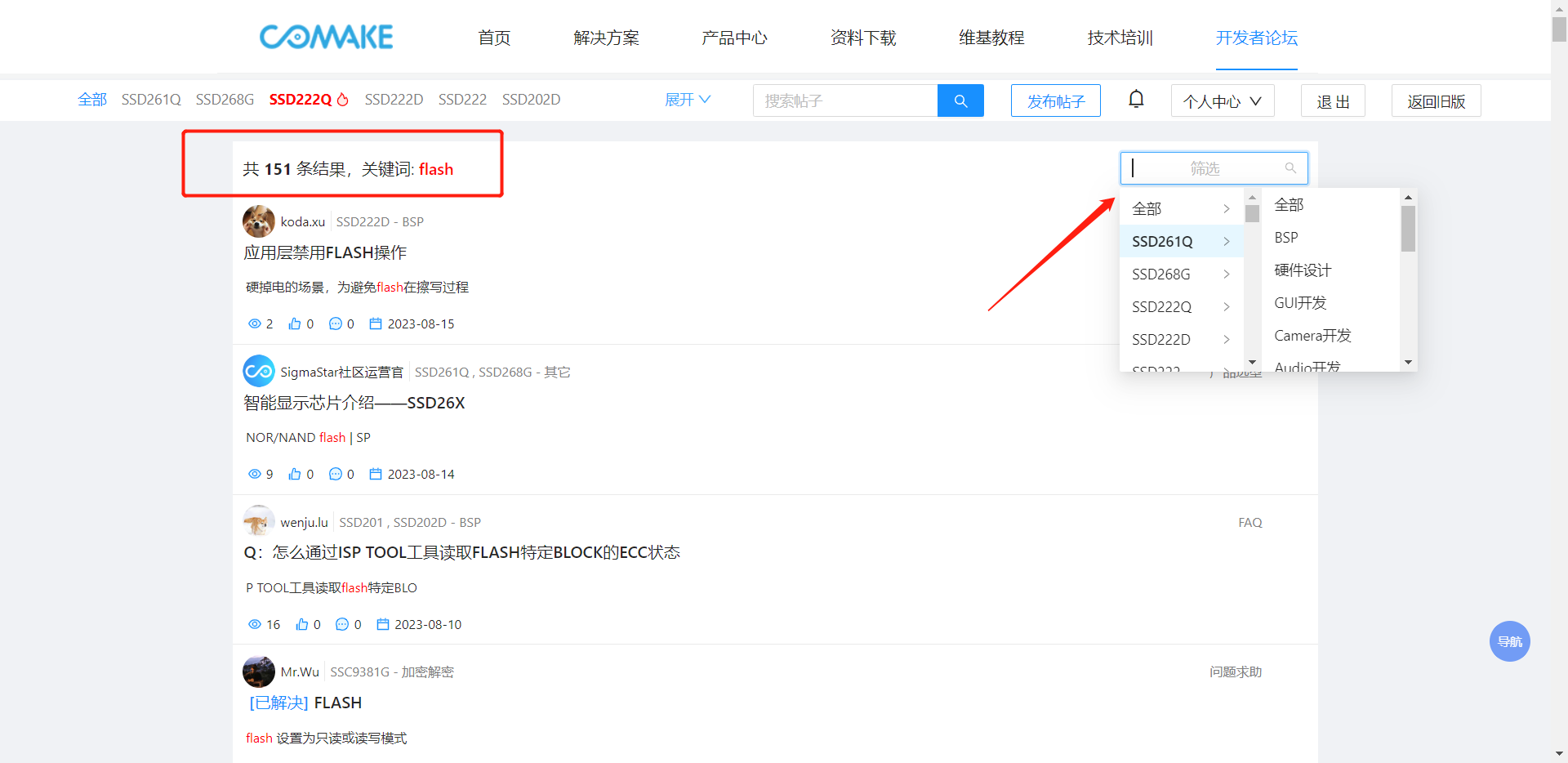This screenshot has width=1568, height=763.
Task: Click the magnifier icon in the 筛选 filter box
Action: pyautogui.click(x=1290, y=168)
